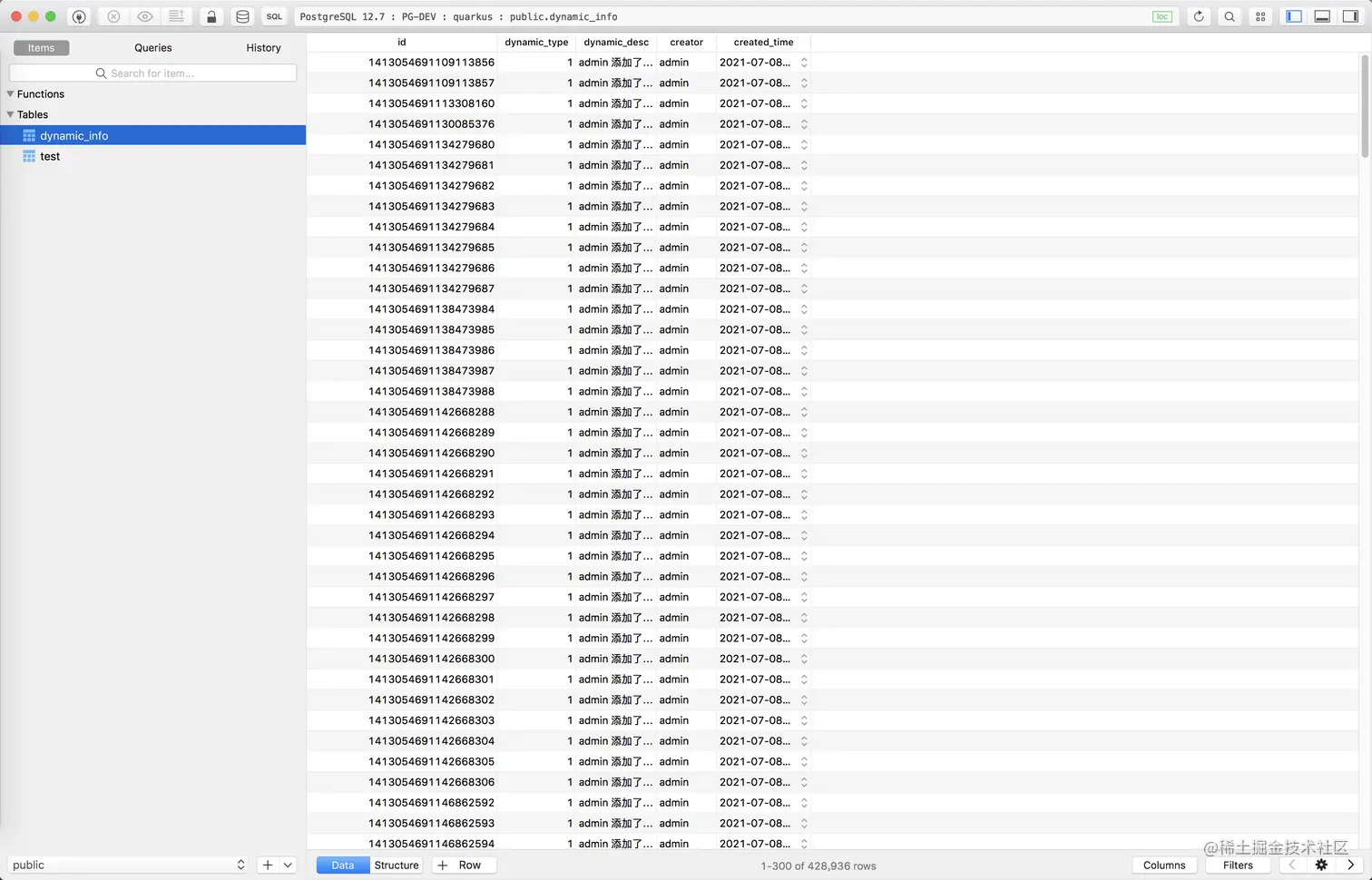The width and height of the screenshot is (1372, 880).
Task: Click the settings gear in bottom bar
Action: click(1321, 865)
